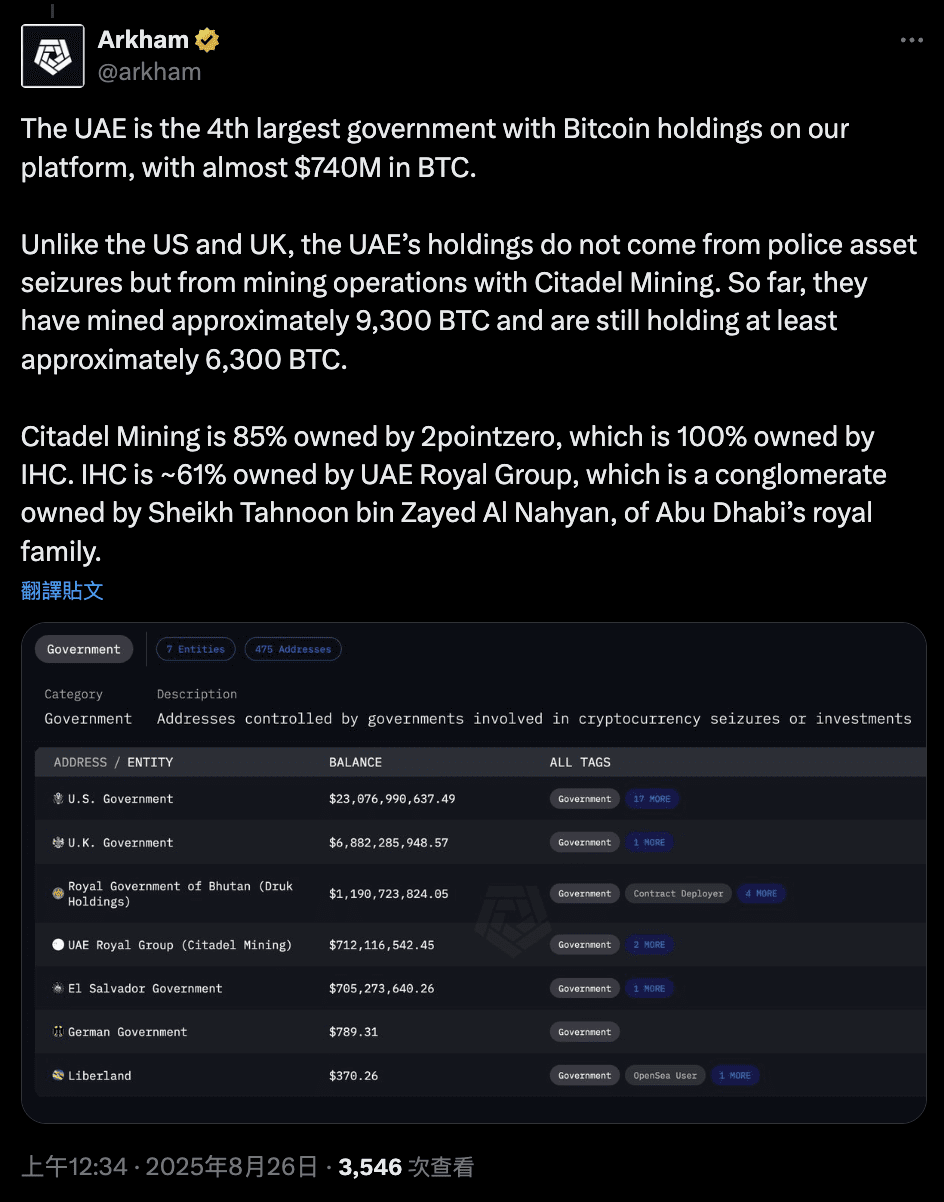Click the 翻譯貼文 translate post link

point(62,590)
